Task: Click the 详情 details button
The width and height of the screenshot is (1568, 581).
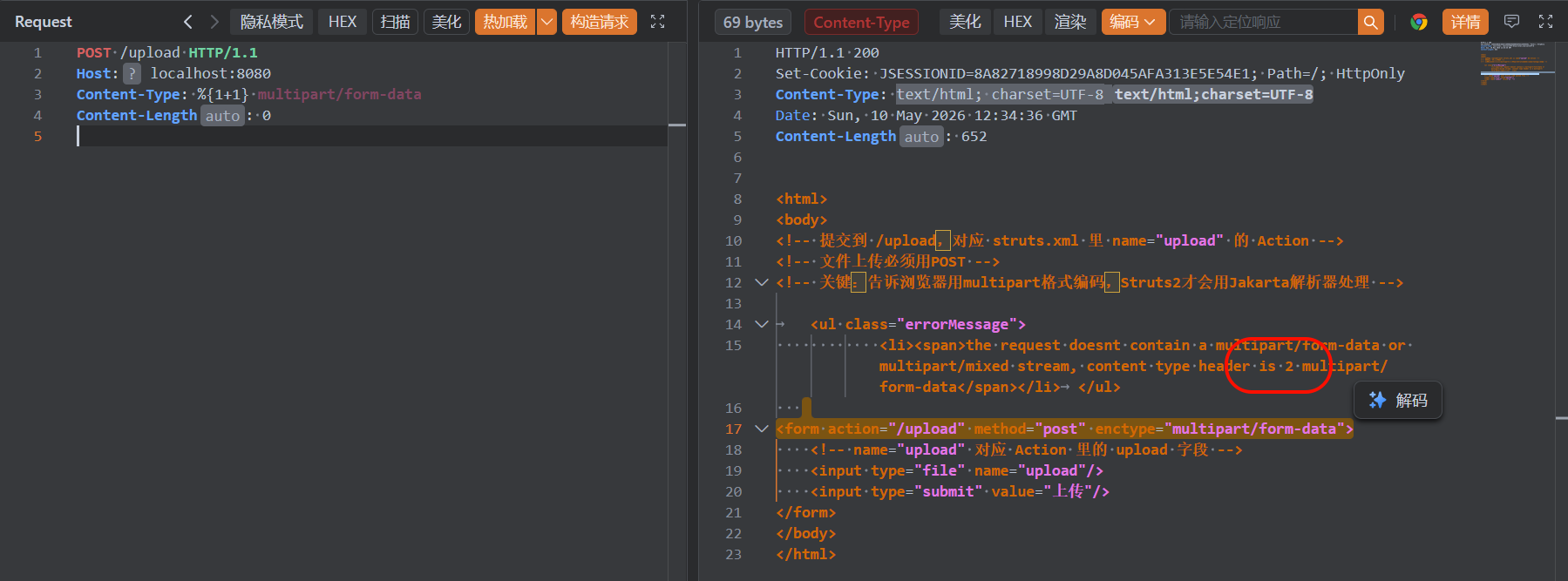Action: click(1465, 22)
